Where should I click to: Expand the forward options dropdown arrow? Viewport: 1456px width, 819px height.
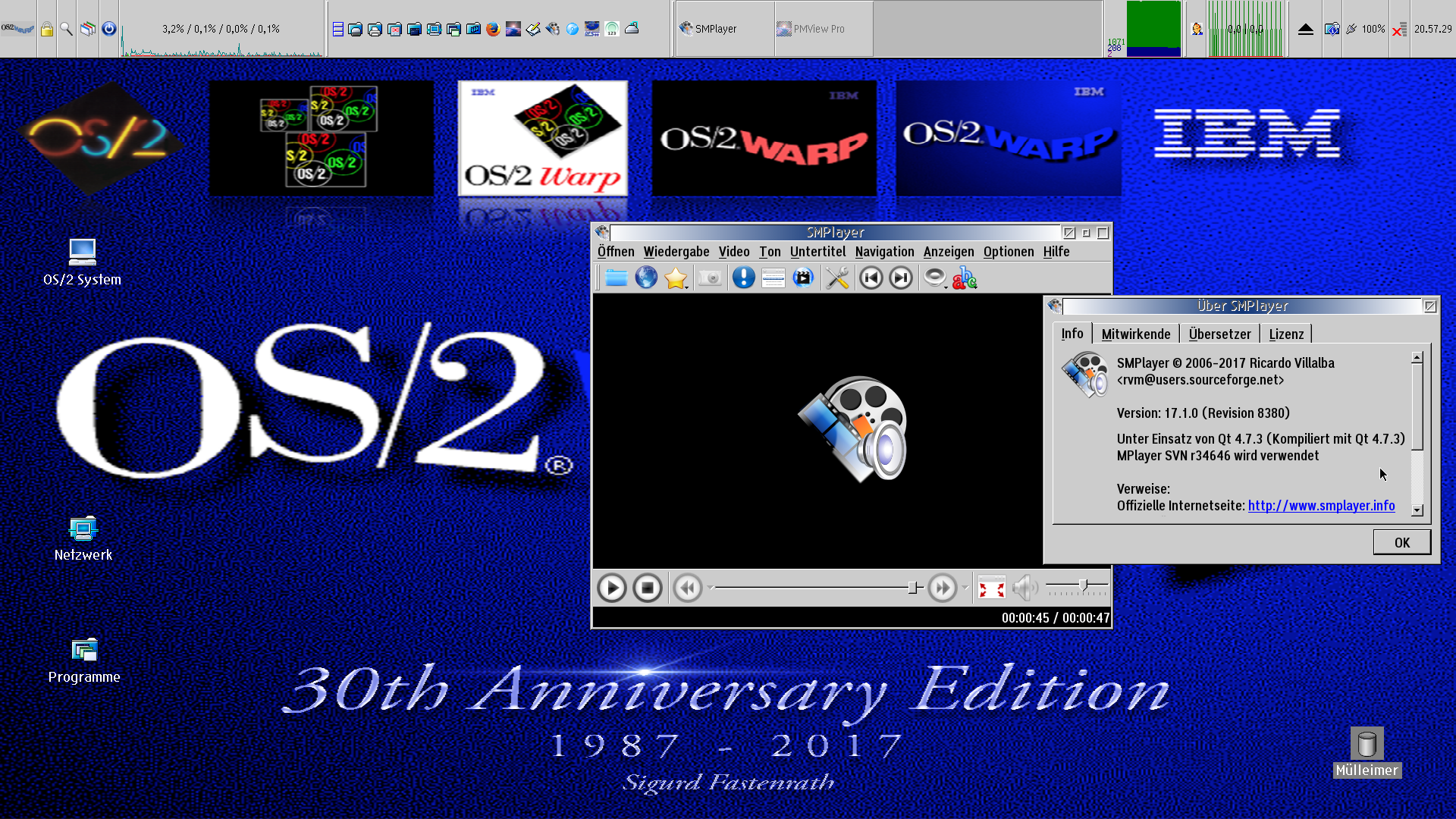(x=965, y=588)
